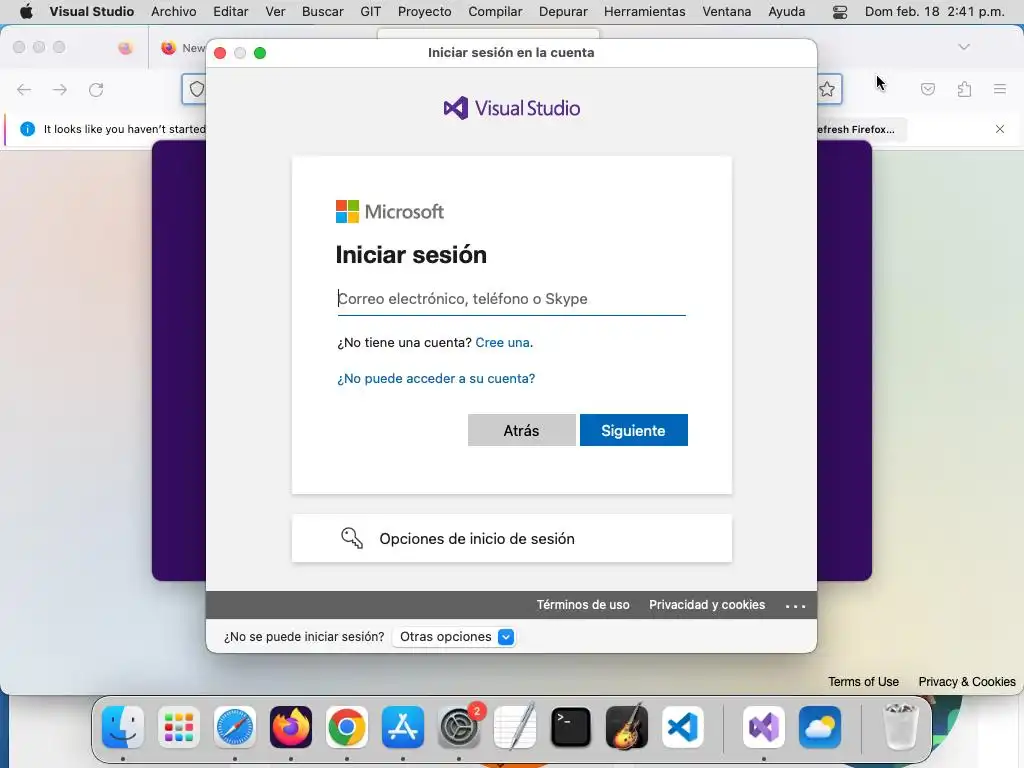Open the Buscar menu
The image size is (1024, 768).
pyautogui.click(x=323, y=11)
